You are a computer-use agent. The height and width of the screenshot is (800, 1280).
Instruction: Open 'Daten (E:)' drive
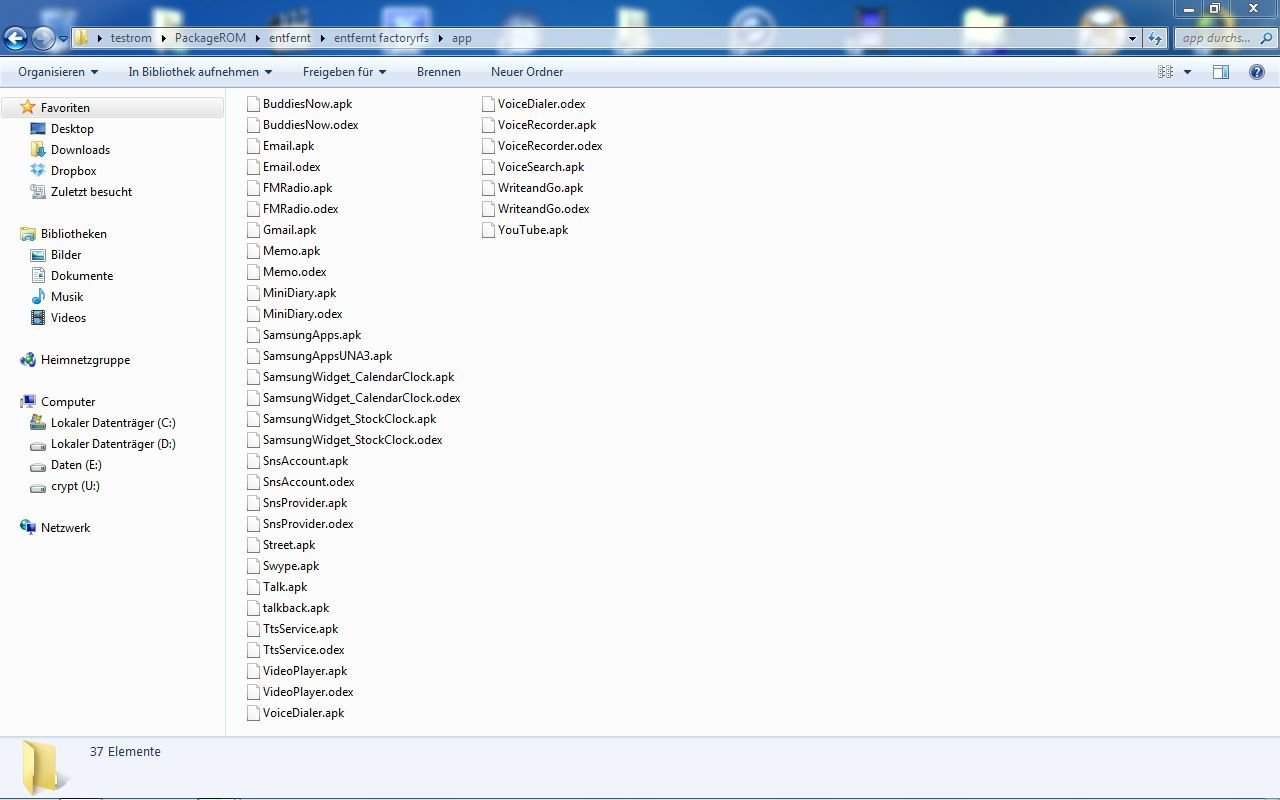pos(76,465)
